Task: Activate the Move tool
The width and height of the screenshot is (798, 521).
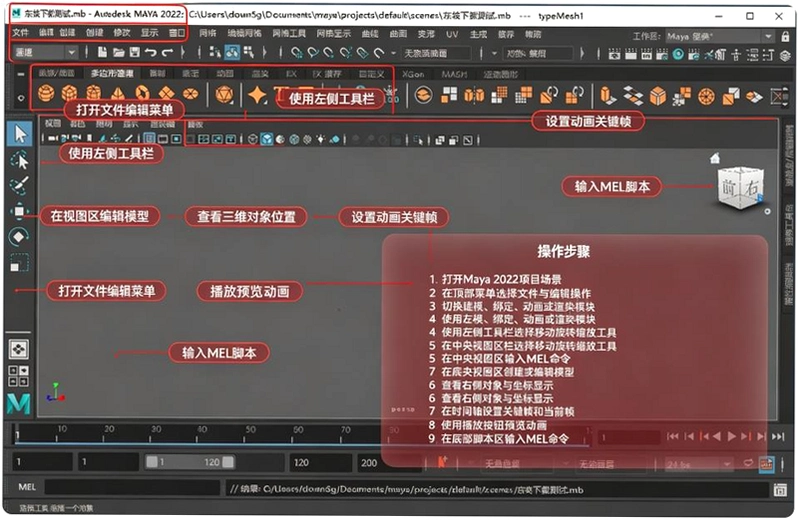Action: tap(19, 211)
